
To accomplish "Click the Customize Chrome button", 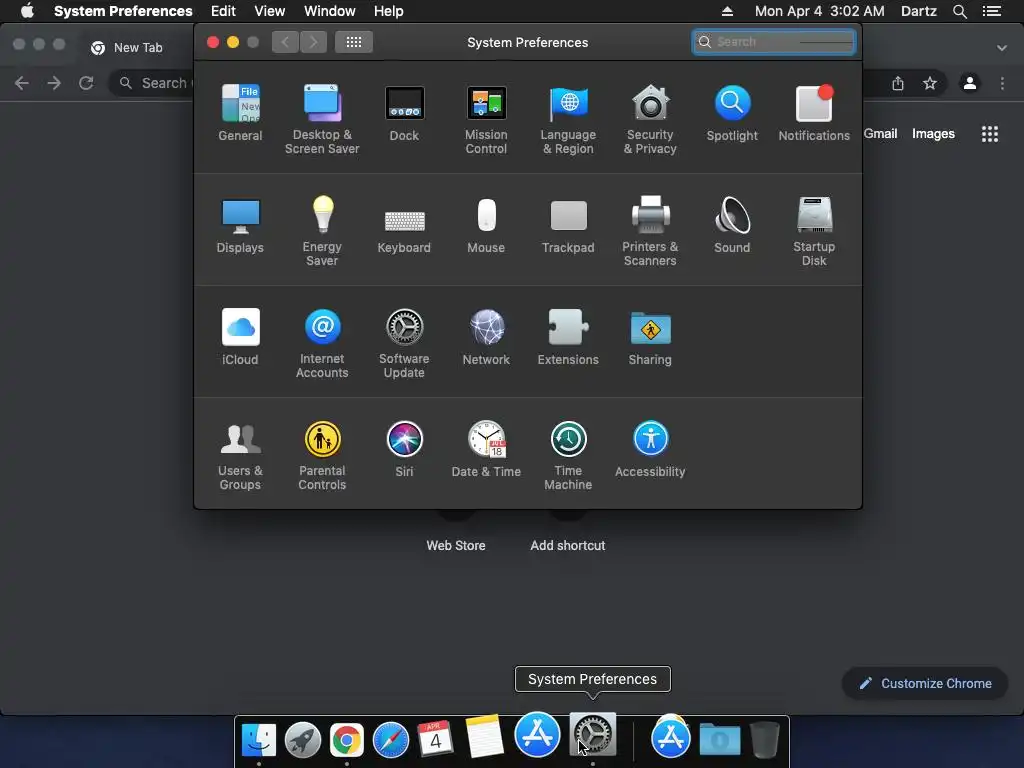I will 925,683.
